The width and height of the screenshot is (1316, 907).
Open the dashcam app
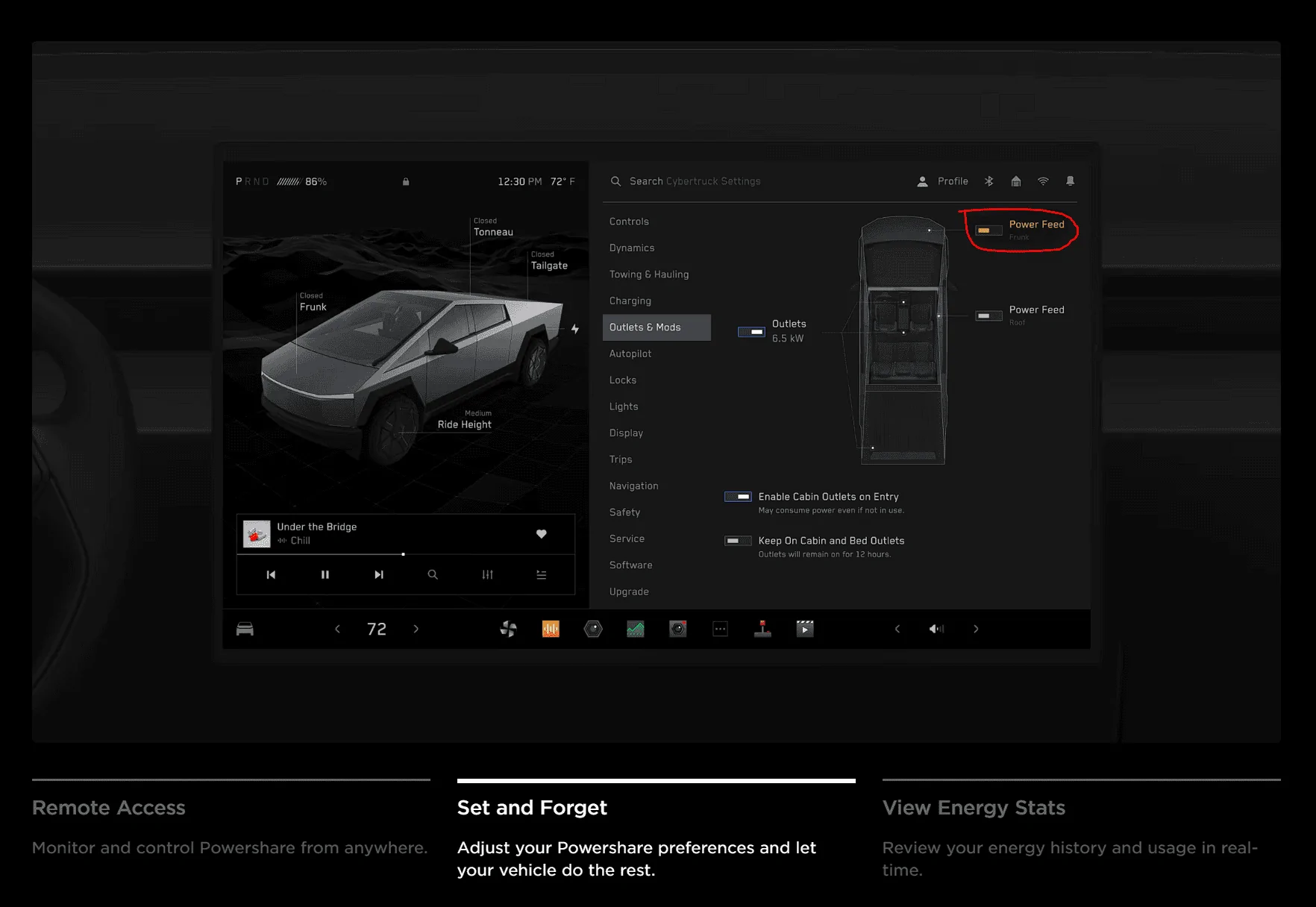tap(677, 629)
